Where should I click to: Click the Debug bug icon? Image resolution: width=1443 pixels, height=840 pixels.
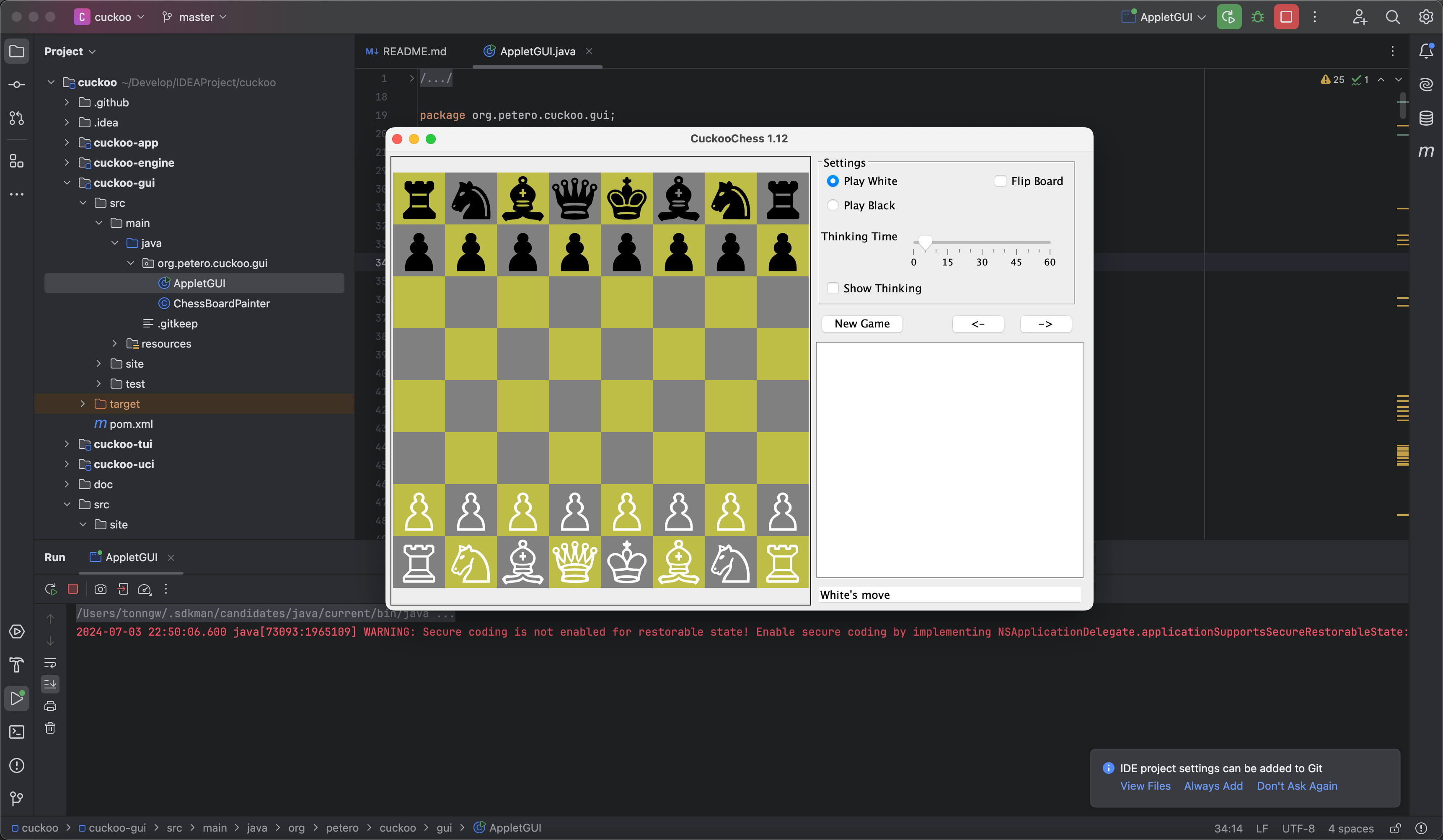1257,17
